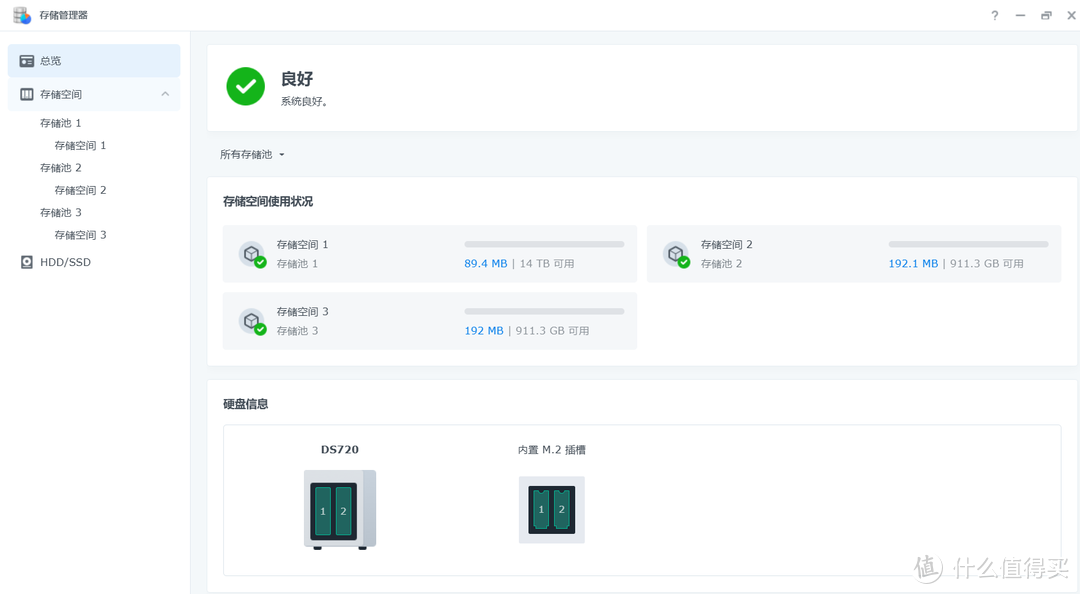This screenshot has width=1080, height=594.
Task: Click the help question mark
Action: pyautogui.click(x=993, y=15)
